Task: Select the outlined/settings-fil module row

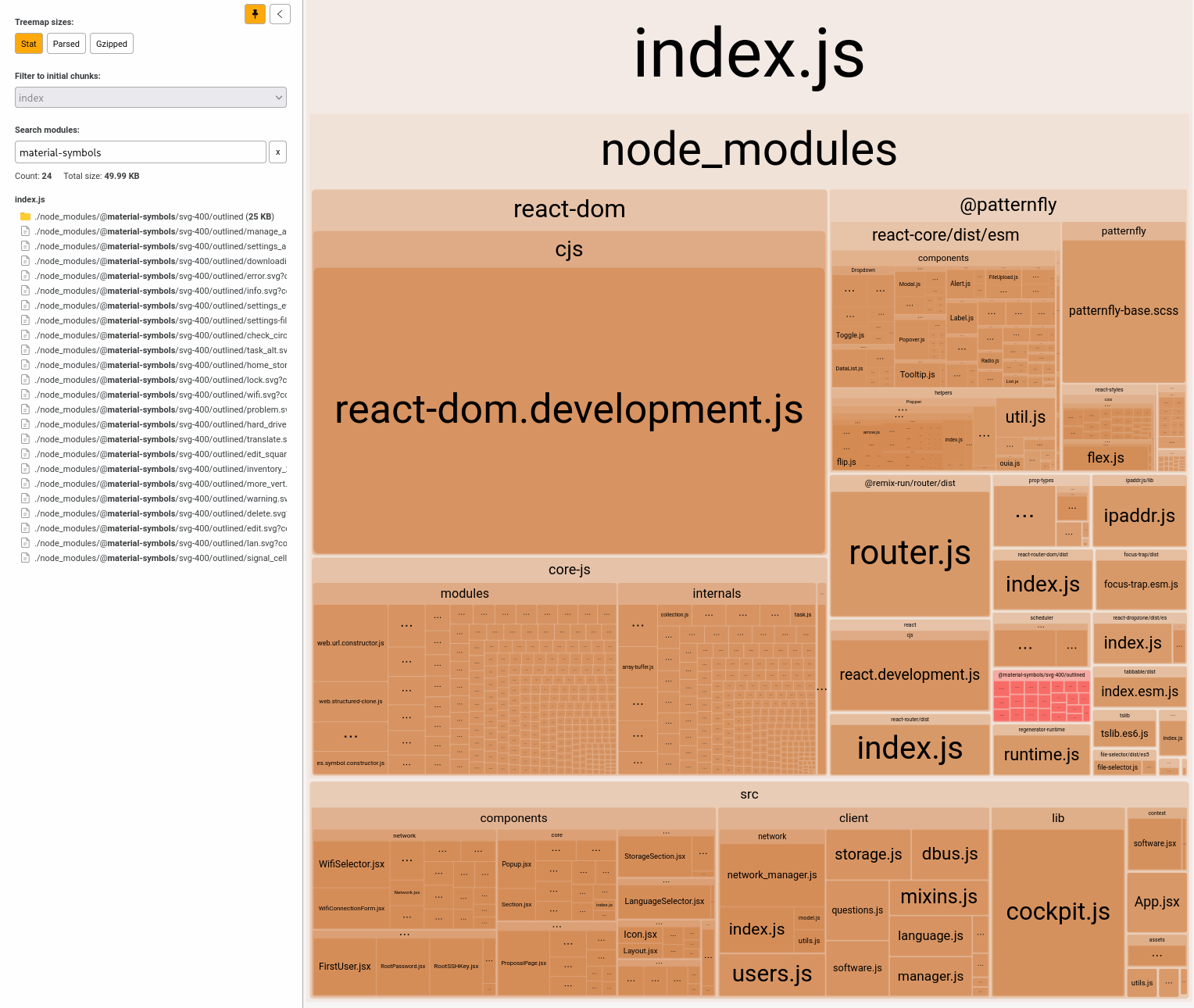Action: (x=154, y=320)
